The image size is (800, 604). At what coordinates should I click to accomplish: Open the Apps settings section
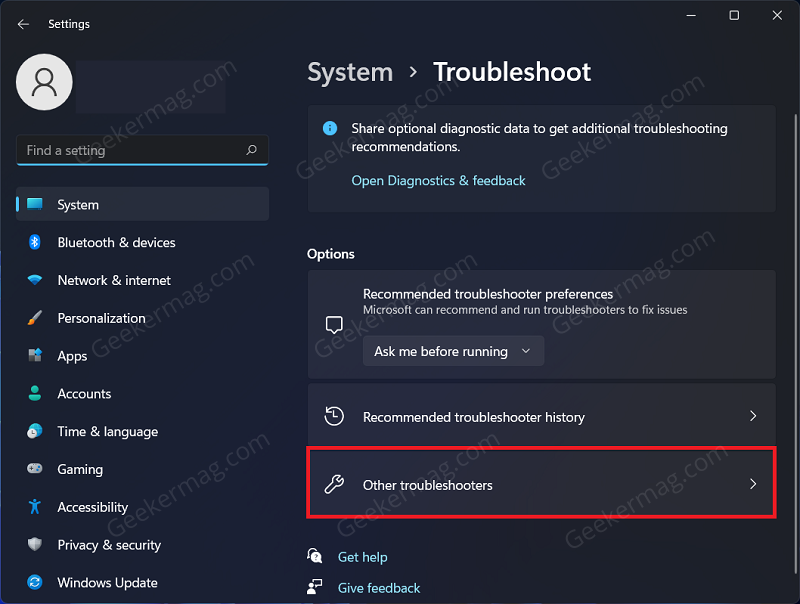[x=142, y=356]
